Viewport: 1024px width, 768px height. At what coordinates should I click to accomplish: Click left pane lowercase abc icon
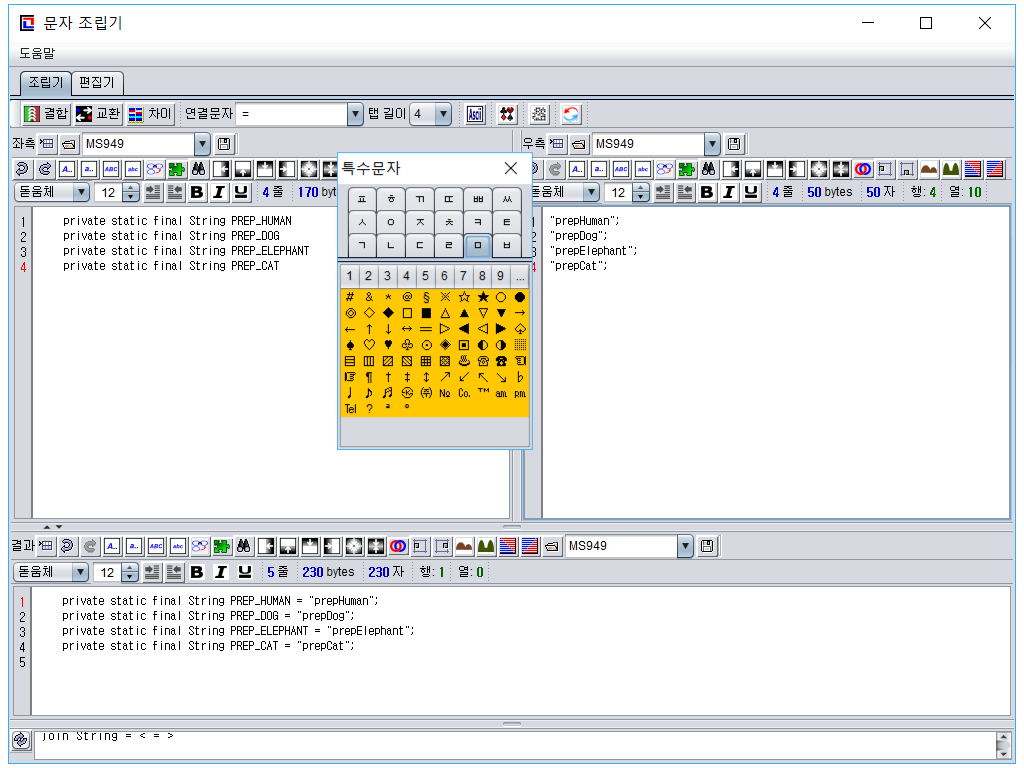point(133,170)
